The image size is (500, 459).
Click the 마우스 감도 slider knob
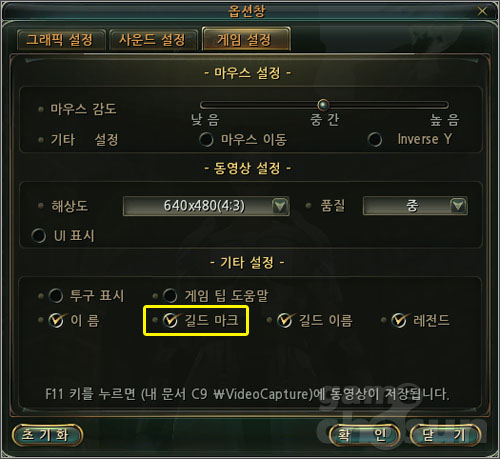323,105
